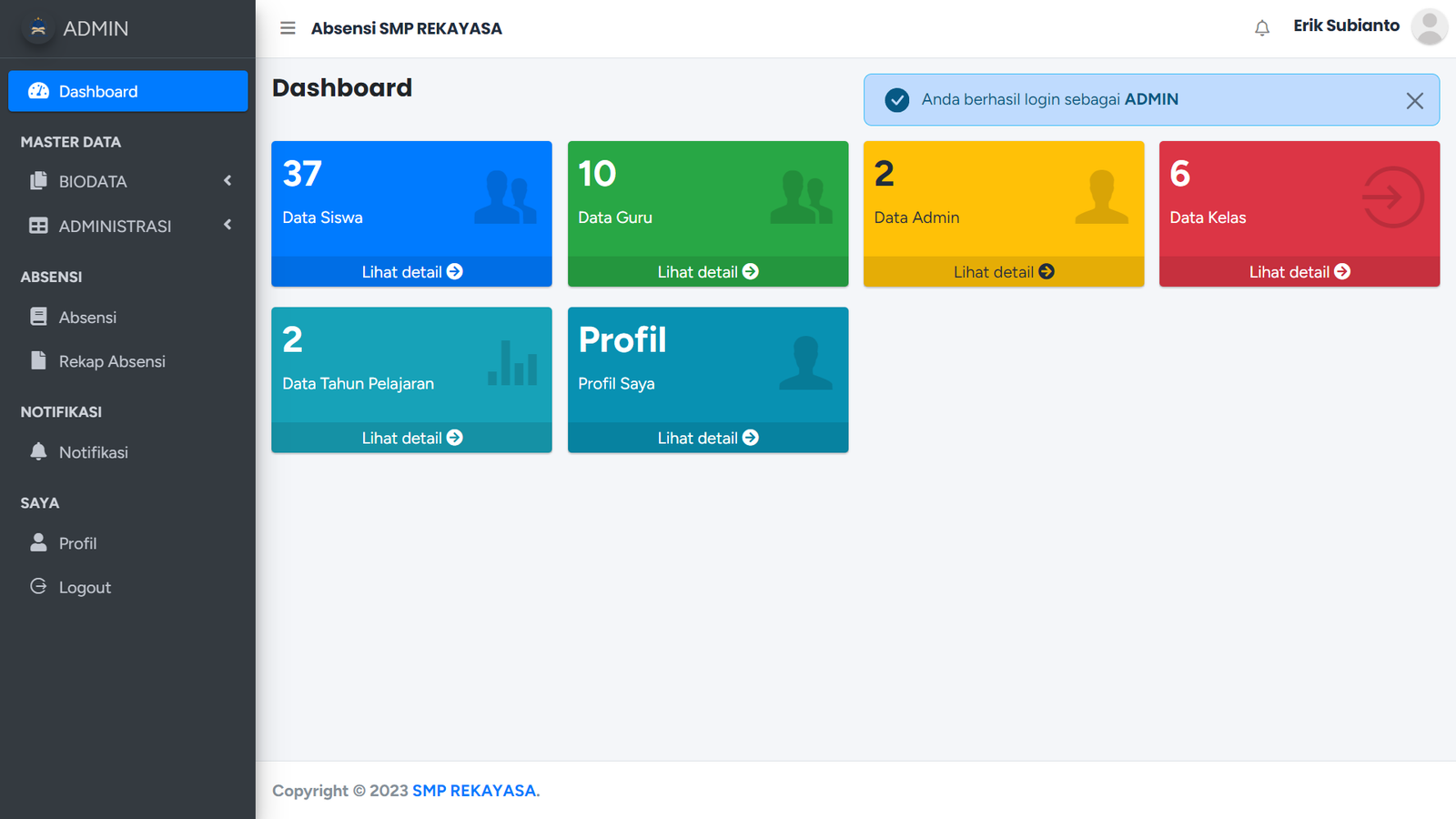Open the Rekap Absensi menu item

click(112, 361)
